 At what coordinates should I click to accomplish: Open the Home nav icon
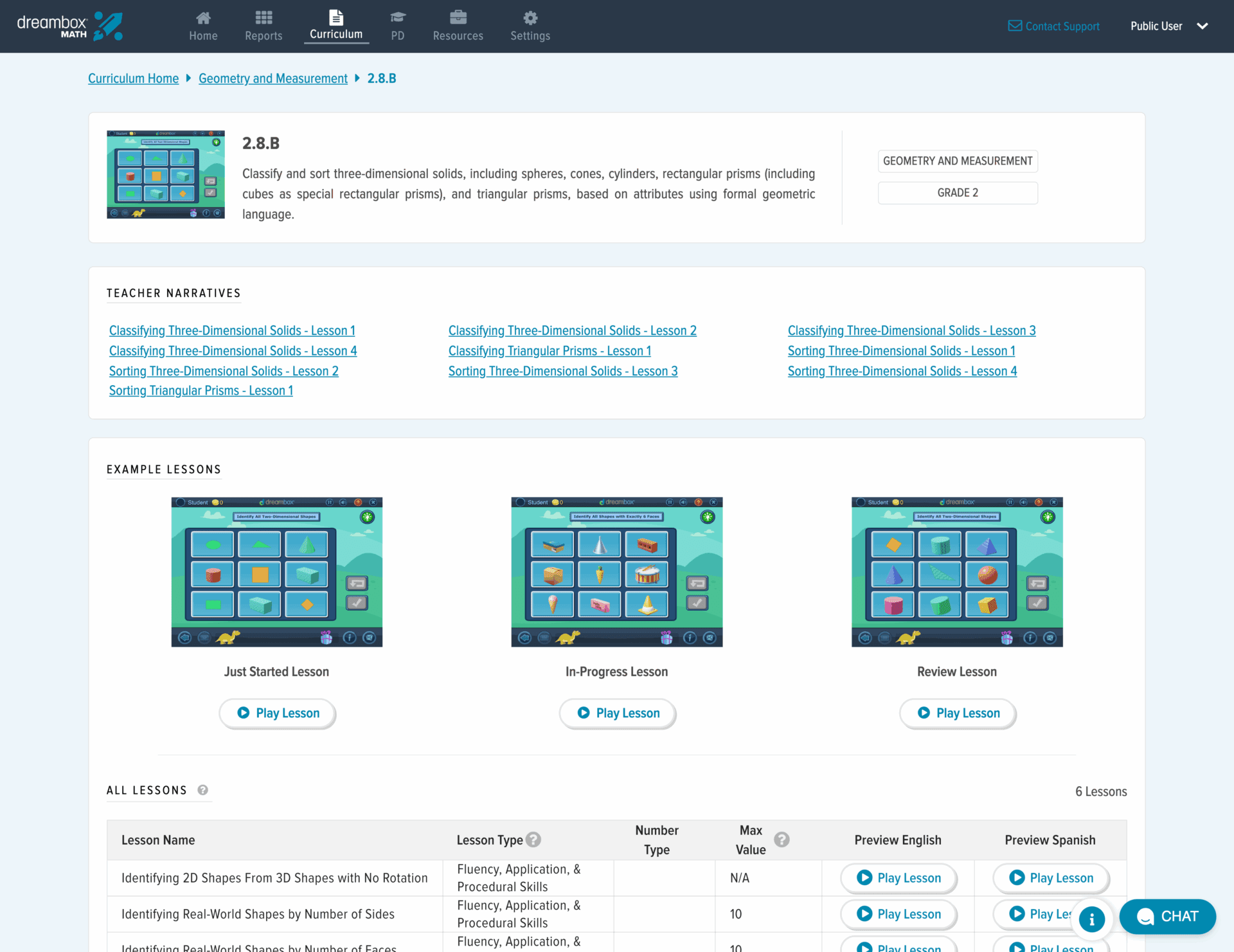(203, 18)
